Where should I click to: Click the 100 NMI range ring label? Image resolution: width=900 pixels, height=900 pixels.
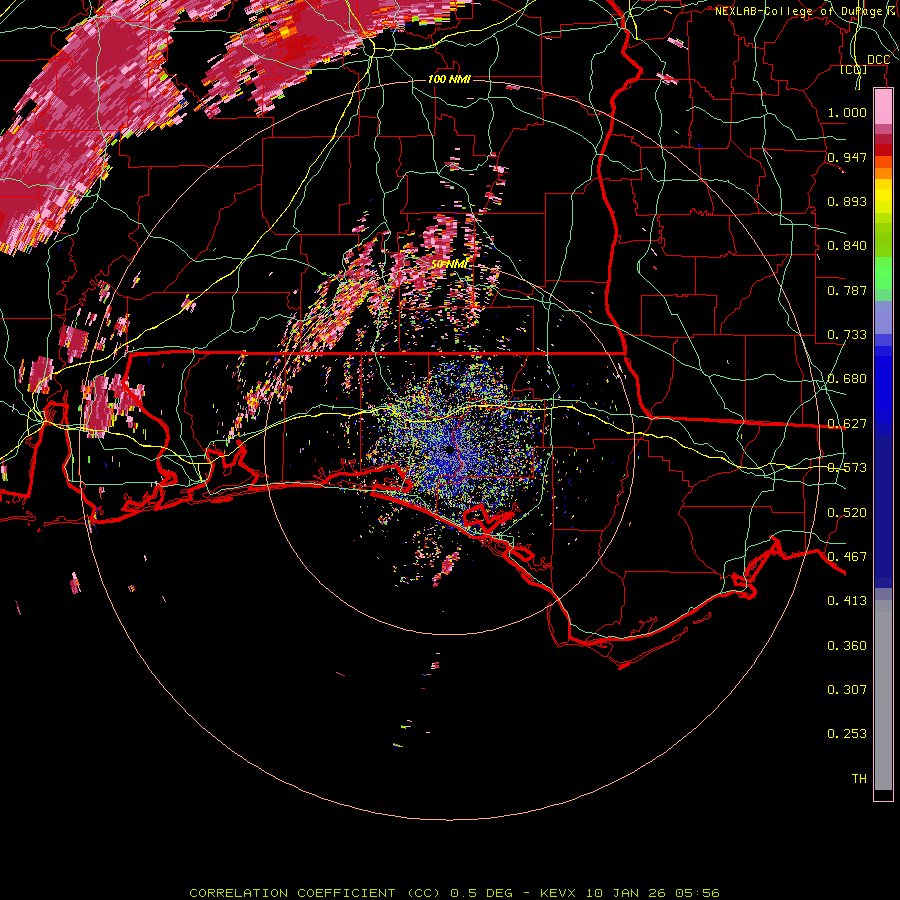449,79
